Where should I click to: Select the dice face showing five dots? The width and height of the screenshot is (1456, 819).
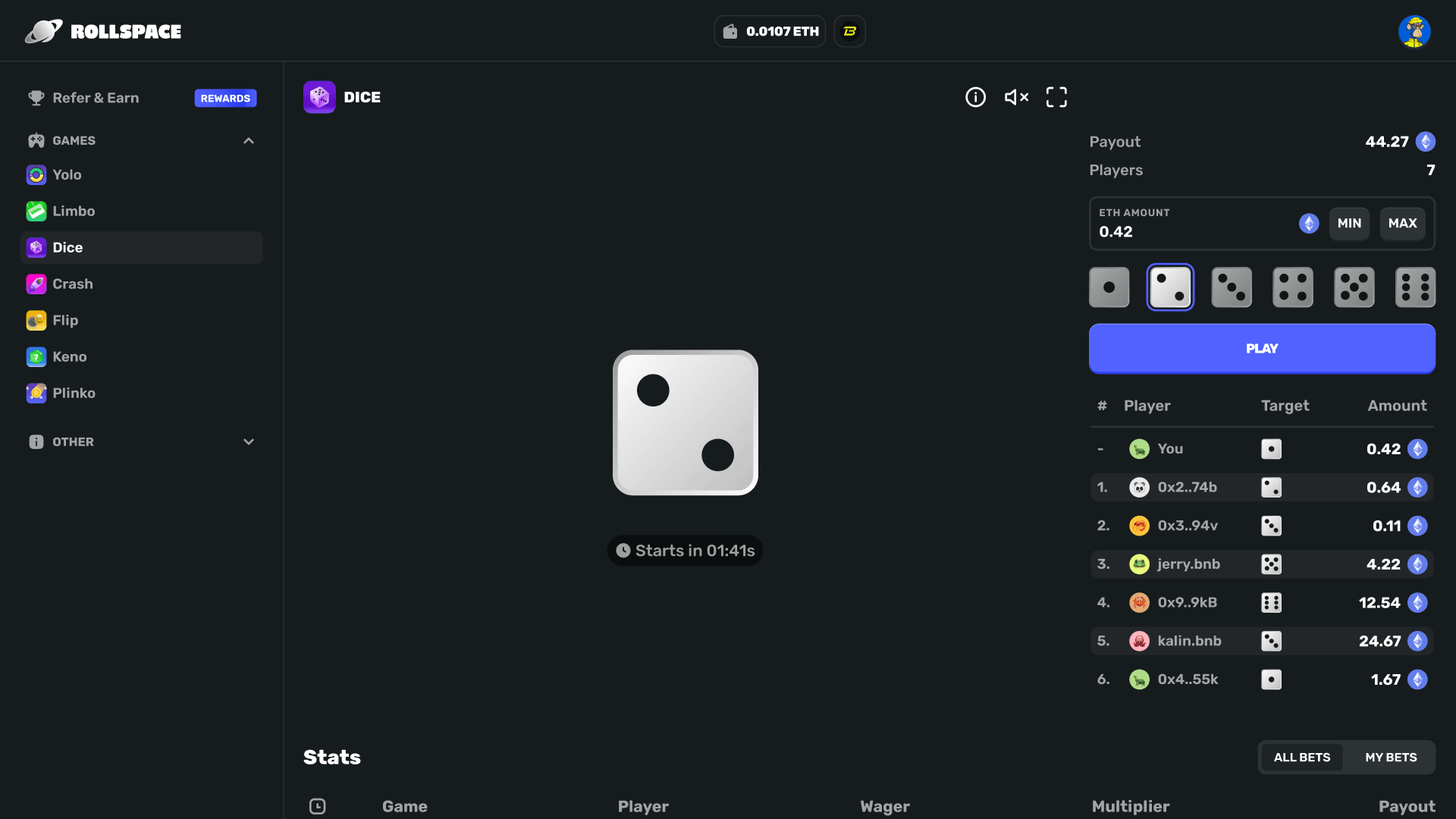pyautogui.click(x=1354, y=287)
